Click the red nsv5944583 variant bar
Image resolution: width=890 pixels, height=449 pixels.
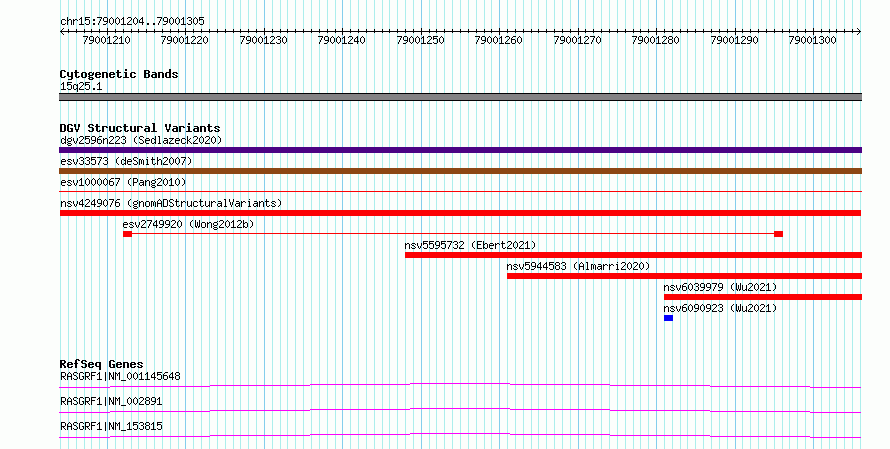(685, 276)
